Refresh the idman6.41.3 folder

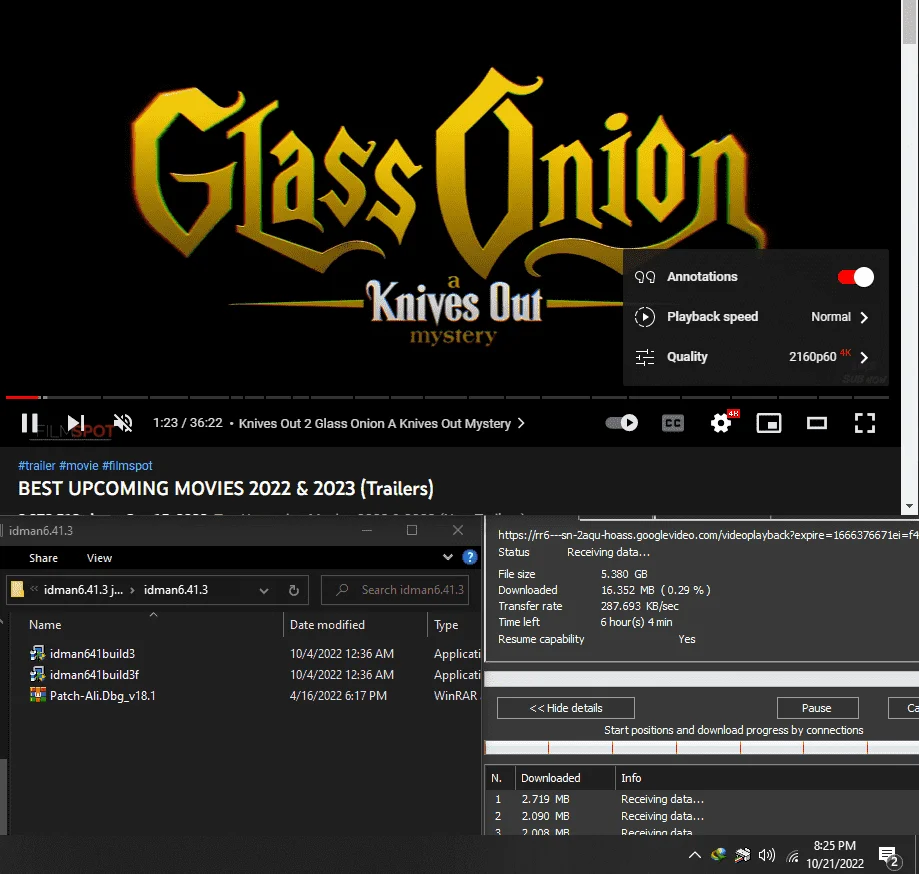(x=294, y=590)
